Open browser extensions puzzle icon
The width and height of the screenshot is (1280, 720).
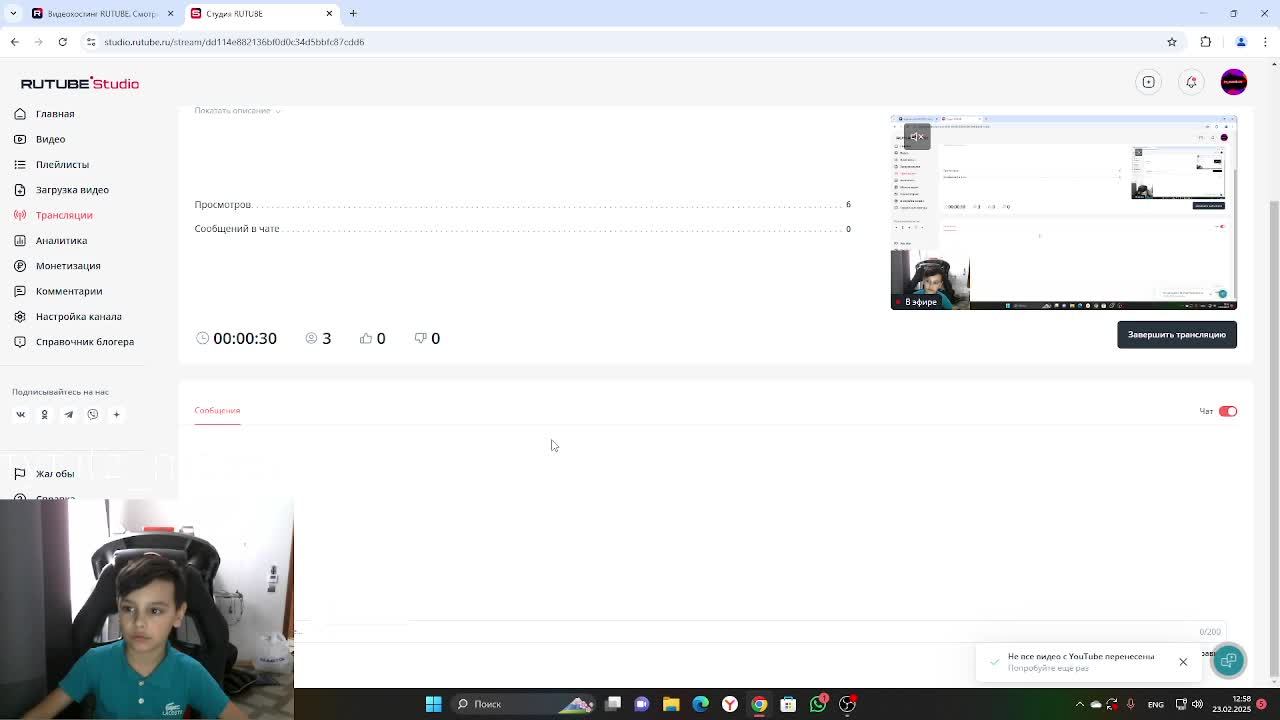point(1206,42)
